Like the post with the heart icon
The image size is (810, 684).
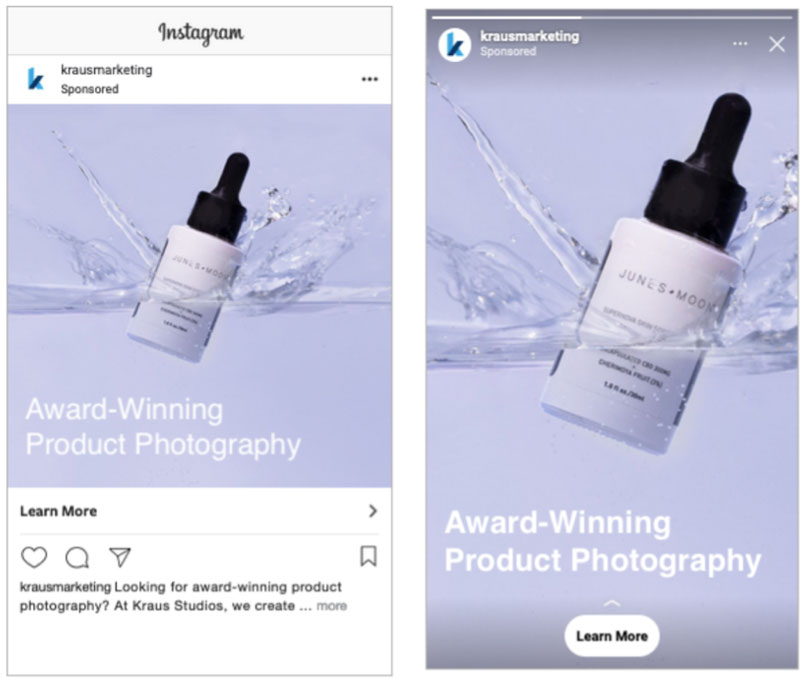click(x=34, y=557)
